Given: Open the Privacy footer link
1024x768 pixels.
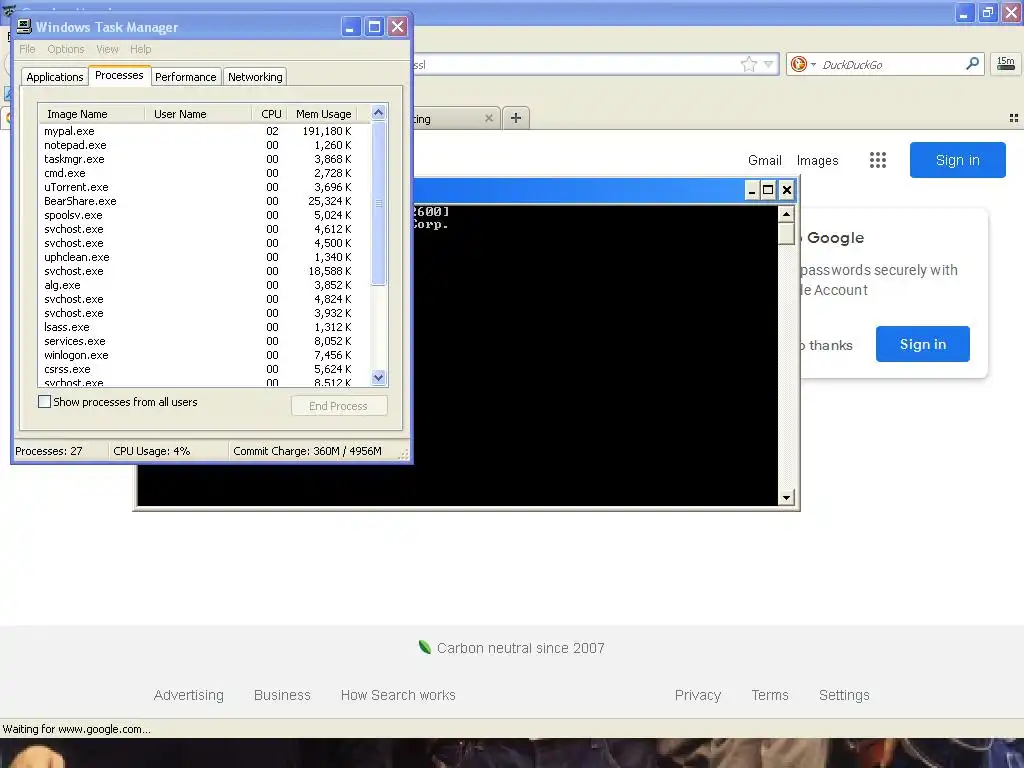Looking at the screenshot, I should 697,695.
